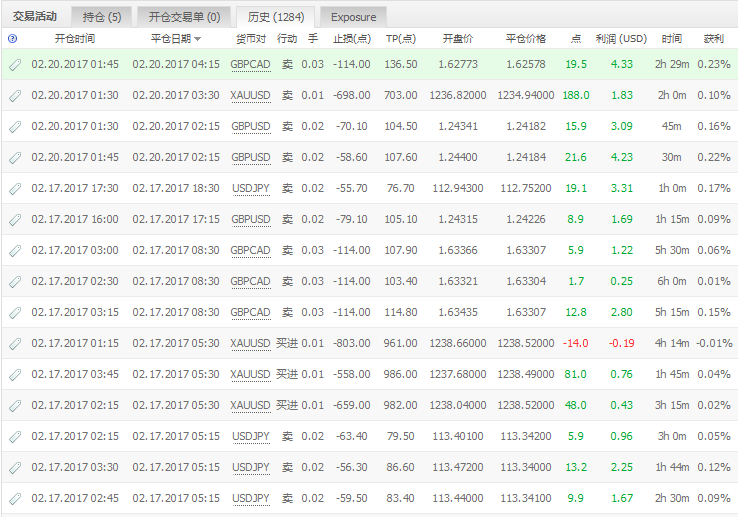Select the duration 6h 0m

tap(672, 282)
